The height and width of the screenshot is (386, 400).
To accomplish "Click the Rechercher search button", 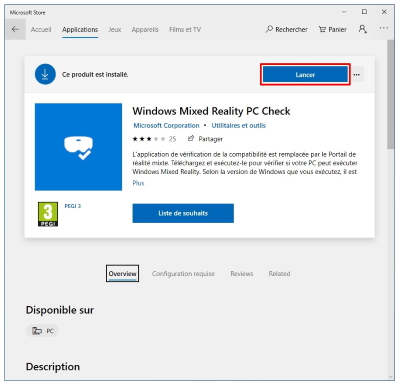I will tap(287, 29).
